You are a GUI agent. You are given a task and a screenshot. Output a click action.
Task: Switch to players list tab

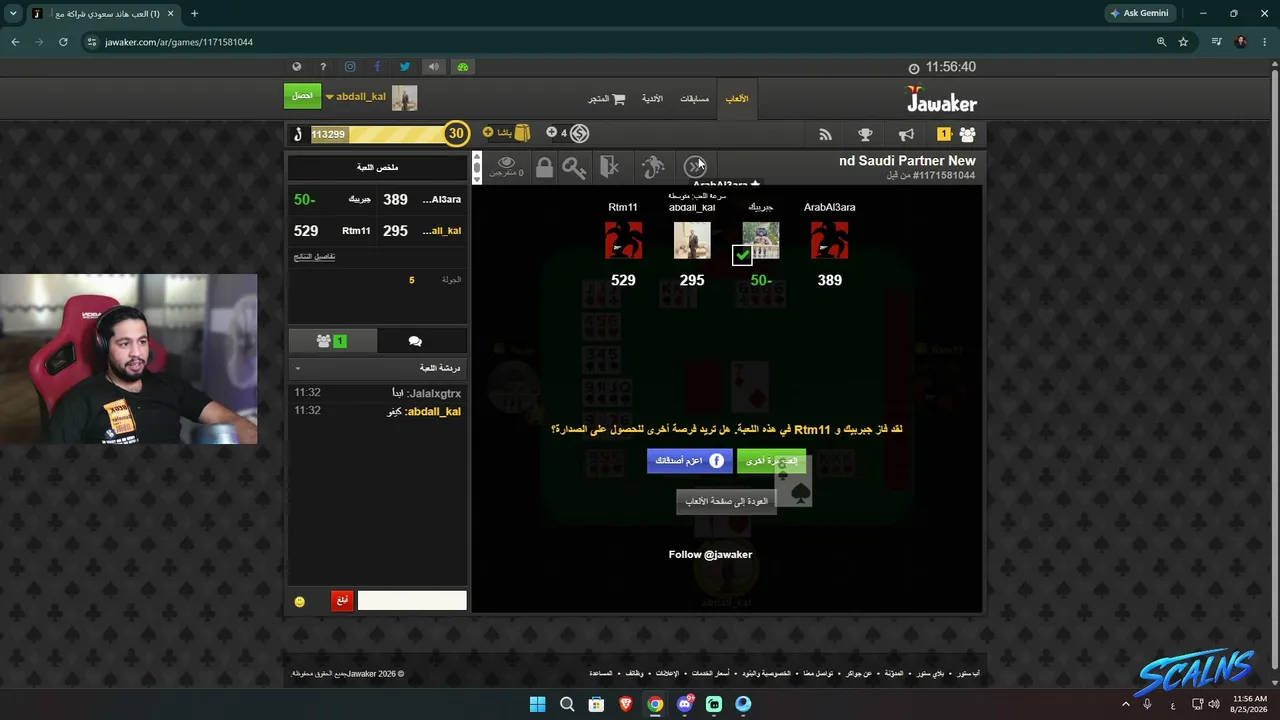click(332, 341)
